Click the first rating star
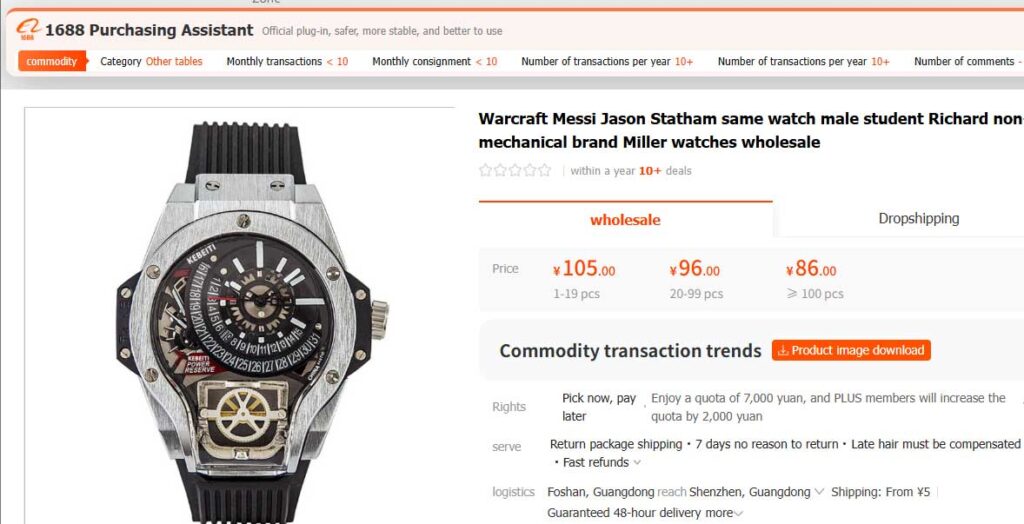Screen dimensions: 1024x524 (x=485, y=171)
